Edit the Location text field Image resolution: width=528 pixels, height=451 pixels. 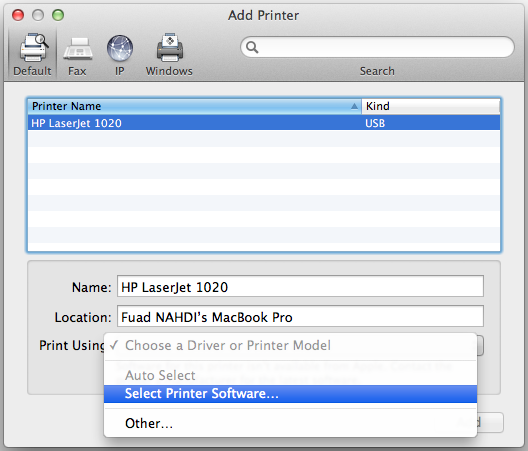(x=300, y=317)
